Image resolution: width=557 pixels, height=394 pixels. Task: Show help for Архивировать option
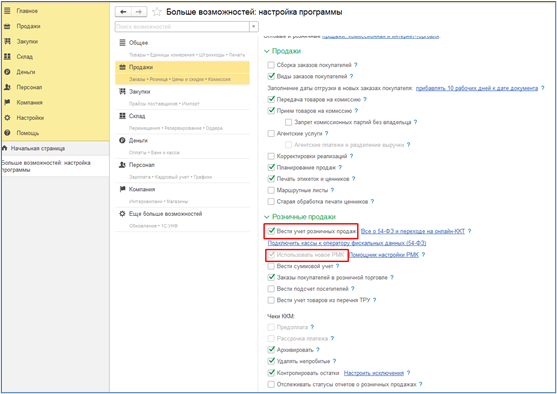tap(318, 350)
